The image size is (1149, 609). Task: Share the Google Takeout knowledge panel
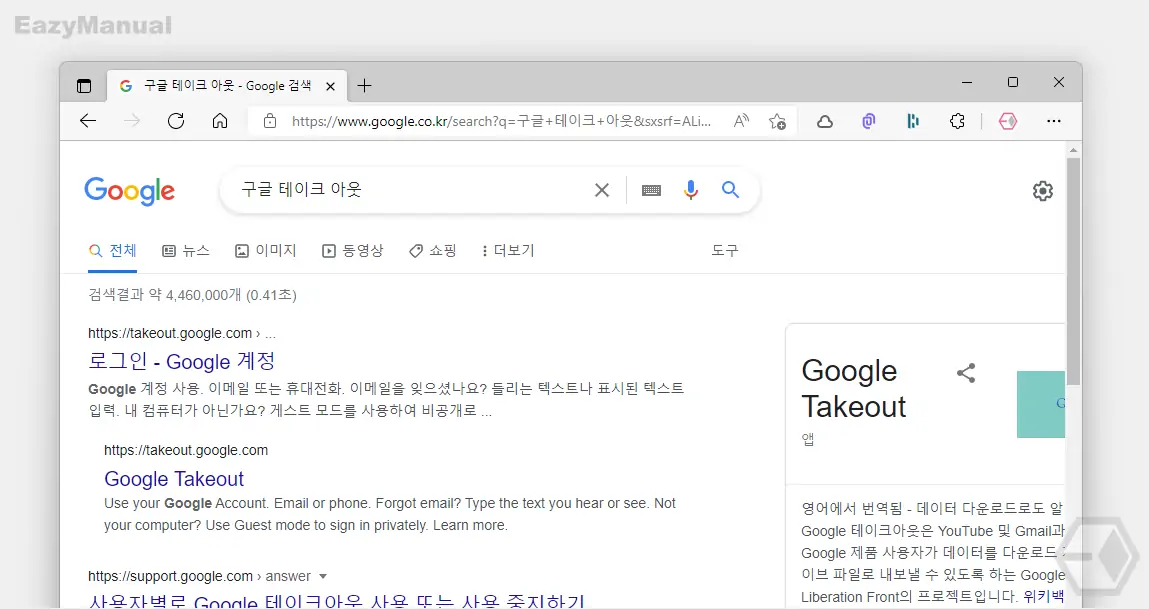[966, 373]
